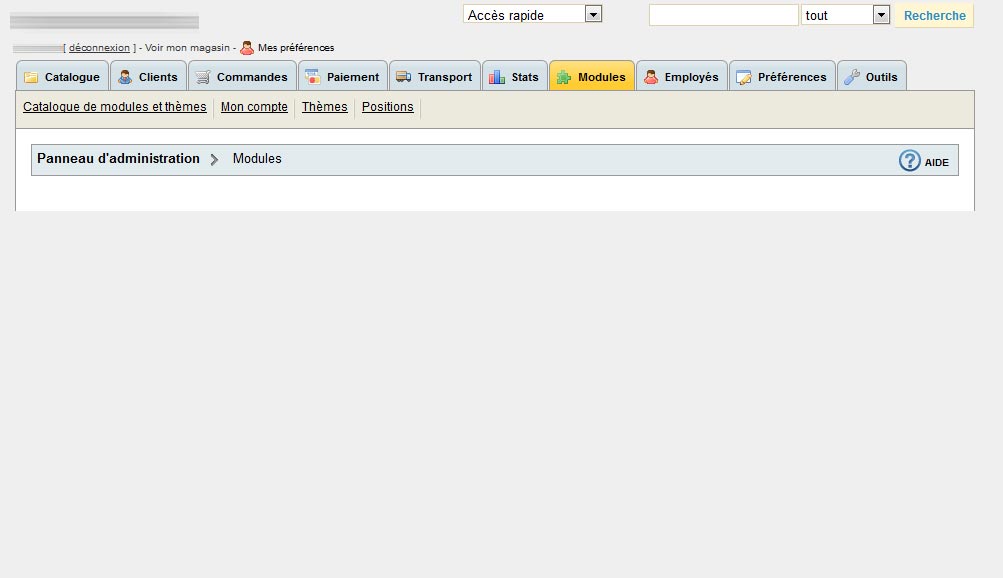This screenshot has width=1003, height=578.
Task: Click the Employés person icon
Action: point(651,77)
